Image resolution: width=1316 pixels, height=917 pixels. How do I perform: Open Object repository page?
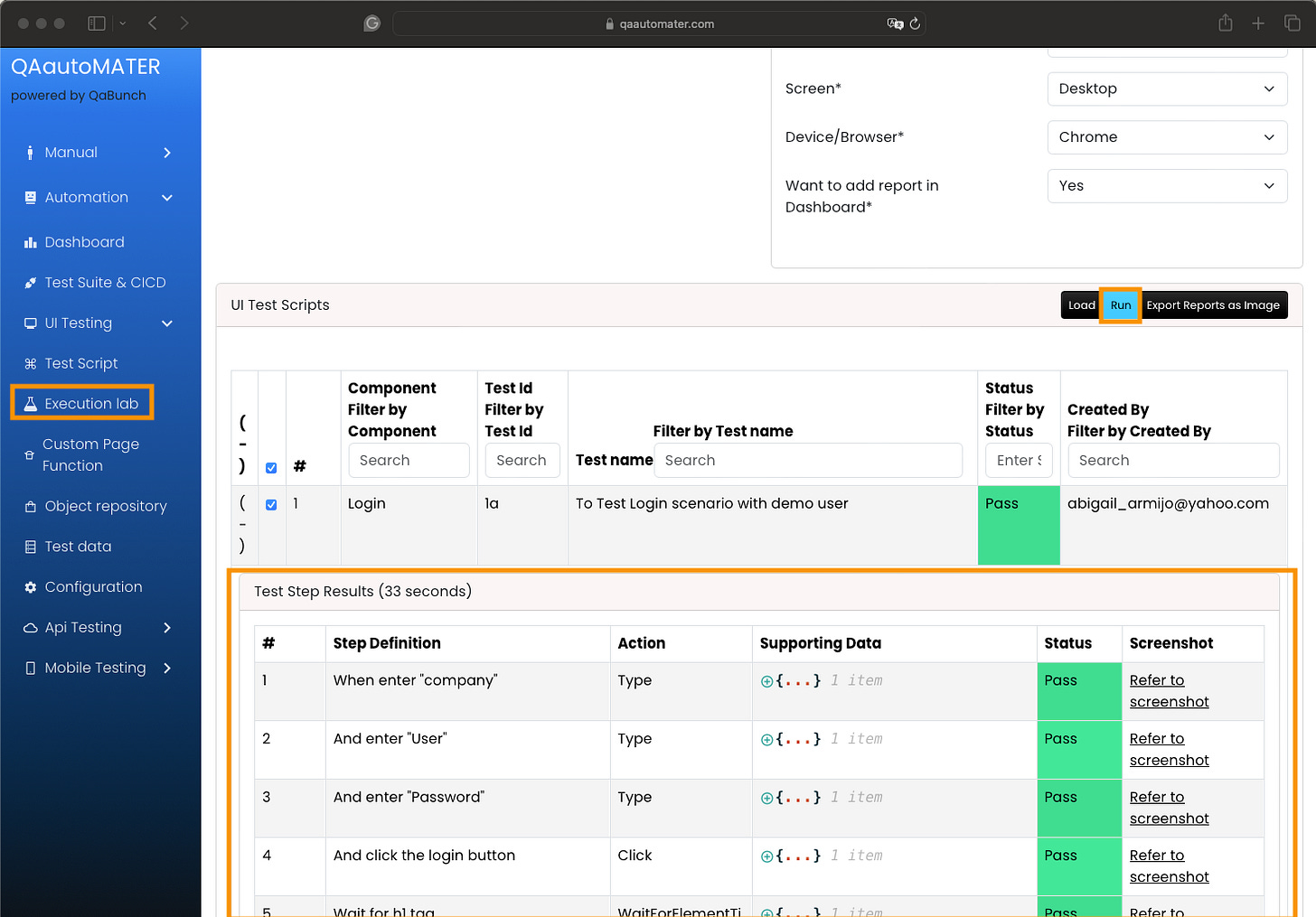point(106,506)
